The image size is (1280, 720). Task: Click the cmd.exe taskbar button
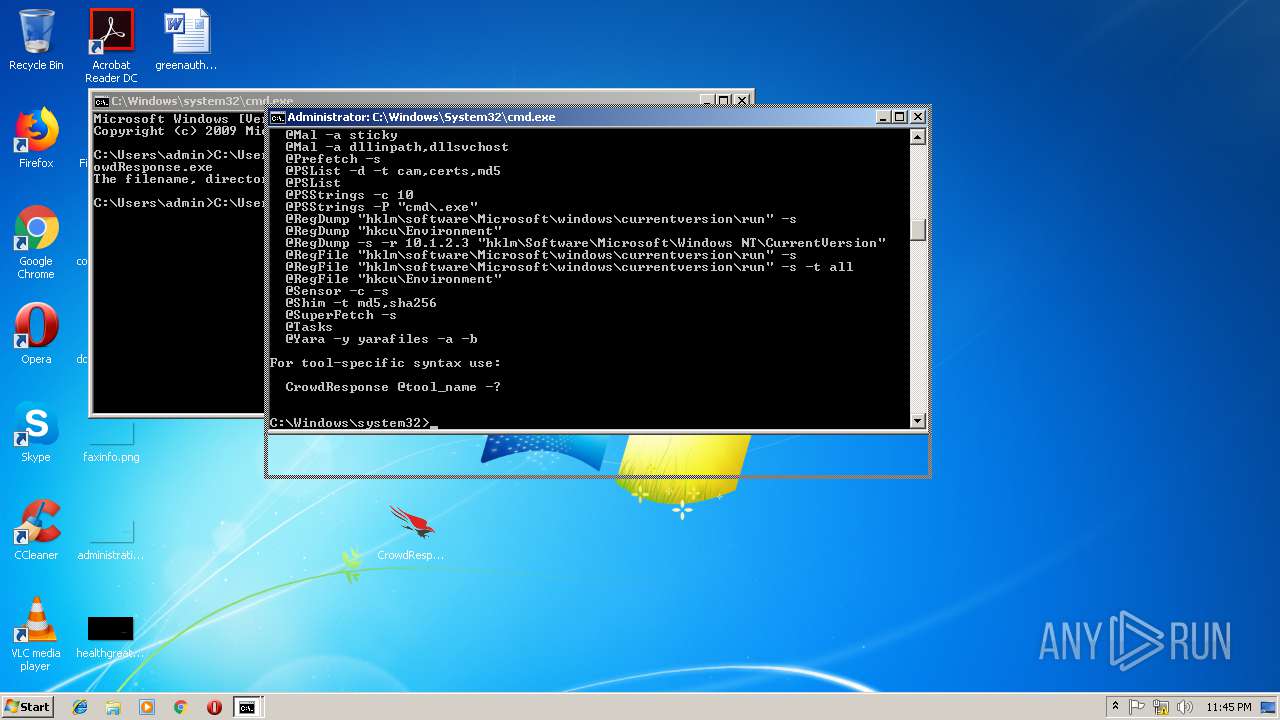tap(246, 707)
